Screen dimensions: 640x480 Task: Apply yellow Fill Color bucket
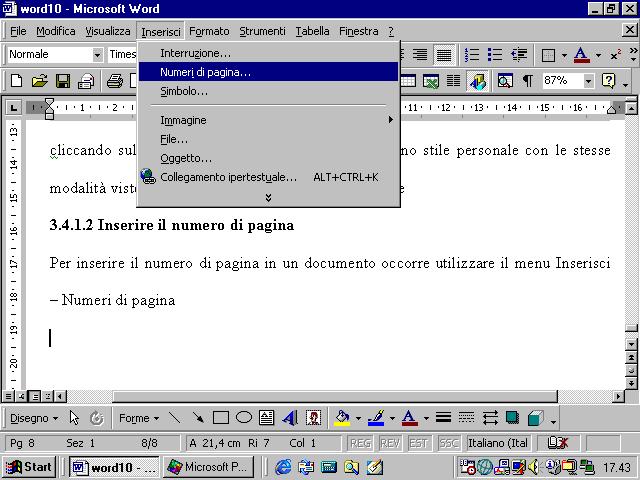[x=342, y=418]
